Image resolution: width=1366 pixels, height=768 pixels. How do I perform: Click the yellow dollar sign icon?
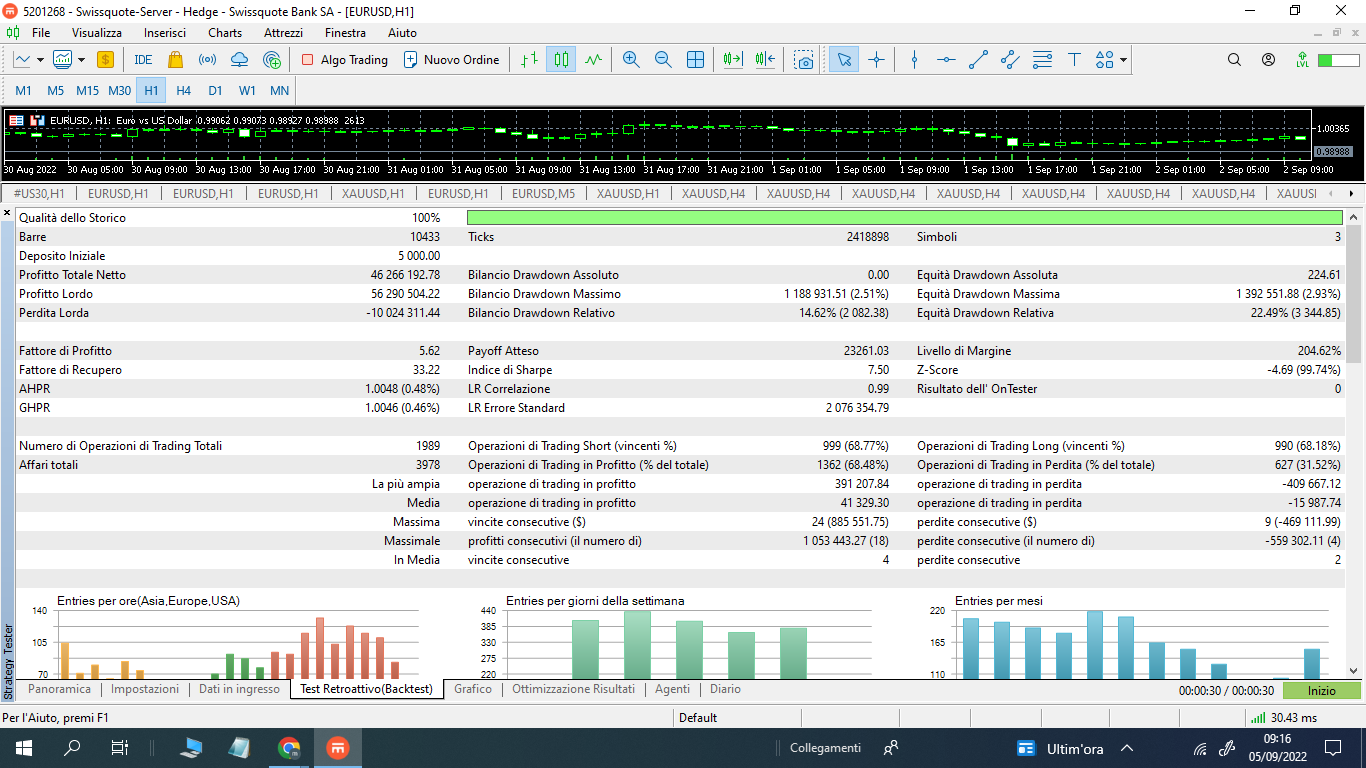click(105, 60)
